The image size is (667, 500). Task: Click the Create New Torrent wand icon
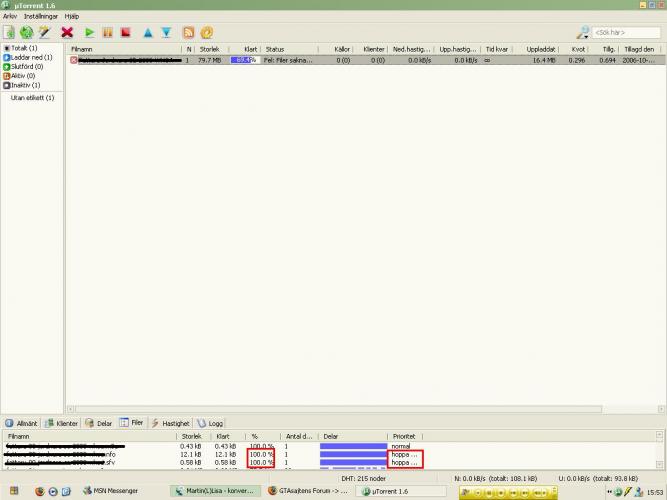[x=44, y=33]
